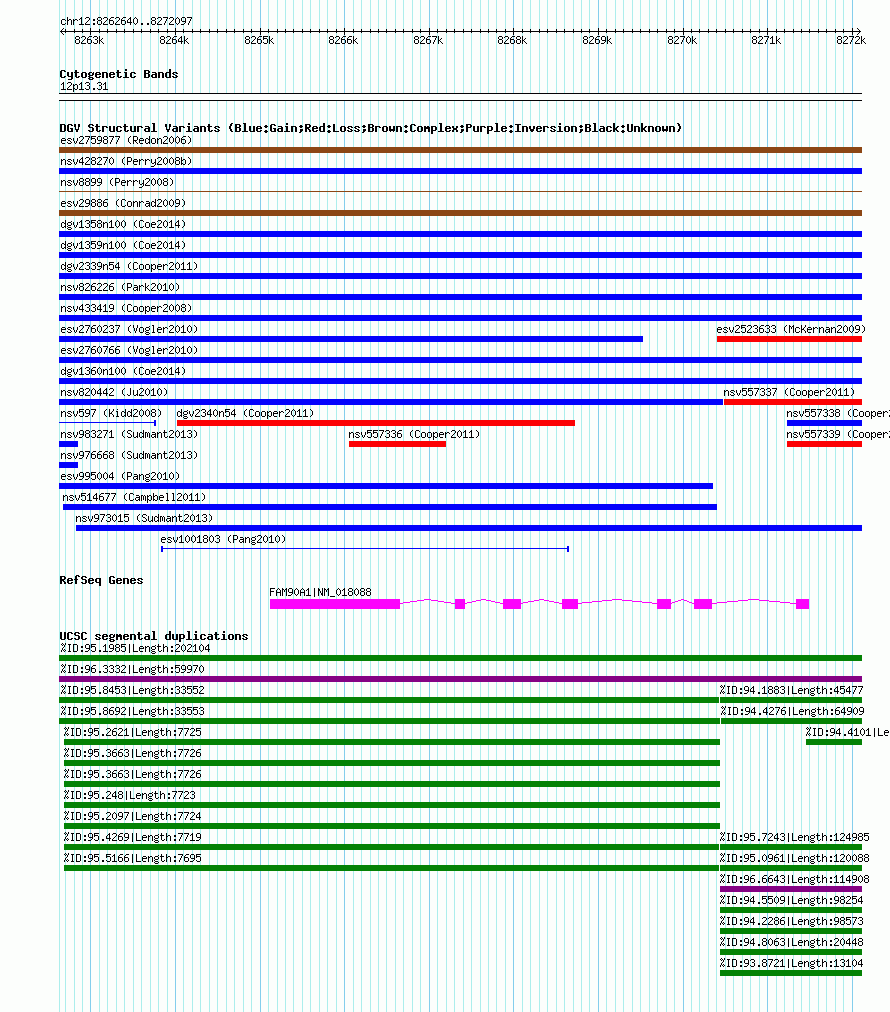Select nsv973015 (Sudmant2013) variant label

tap(144, 518)
